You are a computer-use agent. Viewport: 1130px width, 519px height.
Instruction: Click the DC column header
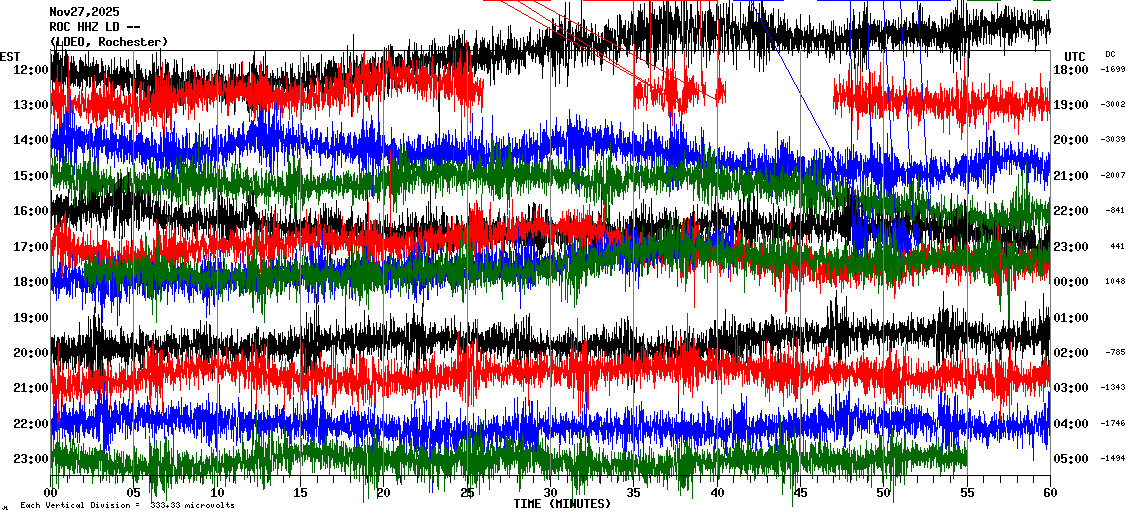pyautogui.click(x=1110, y=54)
